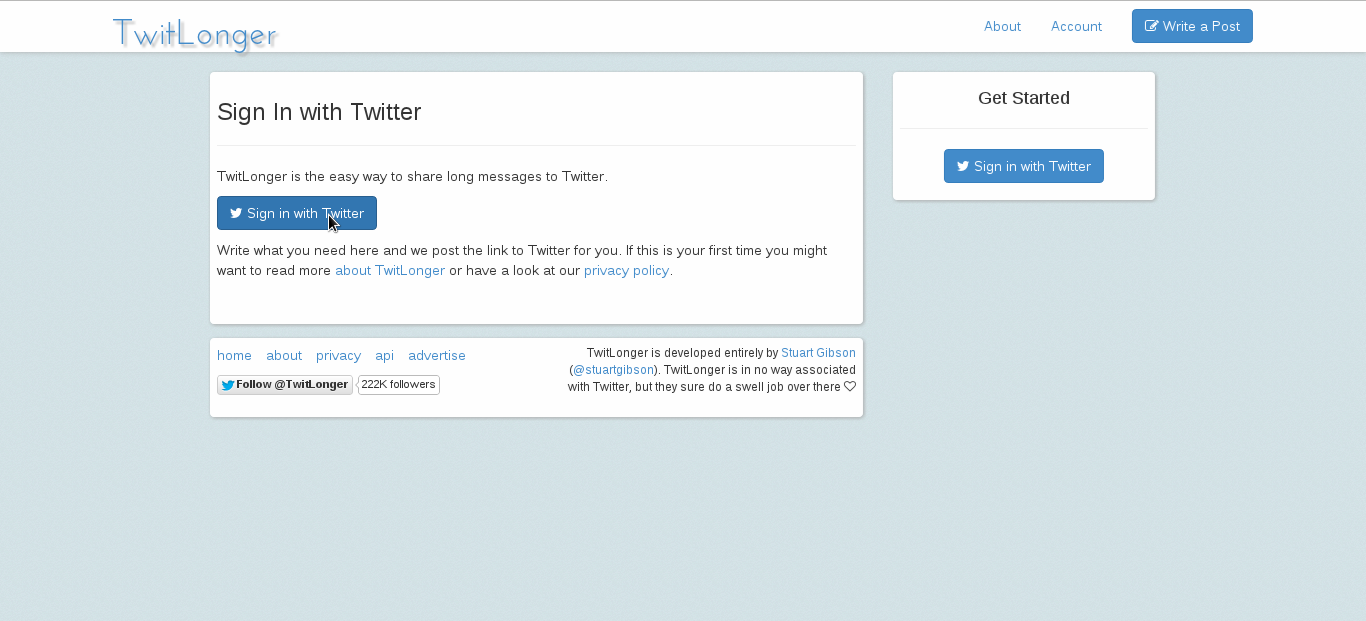Click Sign in with Twitter under Get Started
Image resolution: width=1366 pixels, height=621 pixels.
point(1024,166)
